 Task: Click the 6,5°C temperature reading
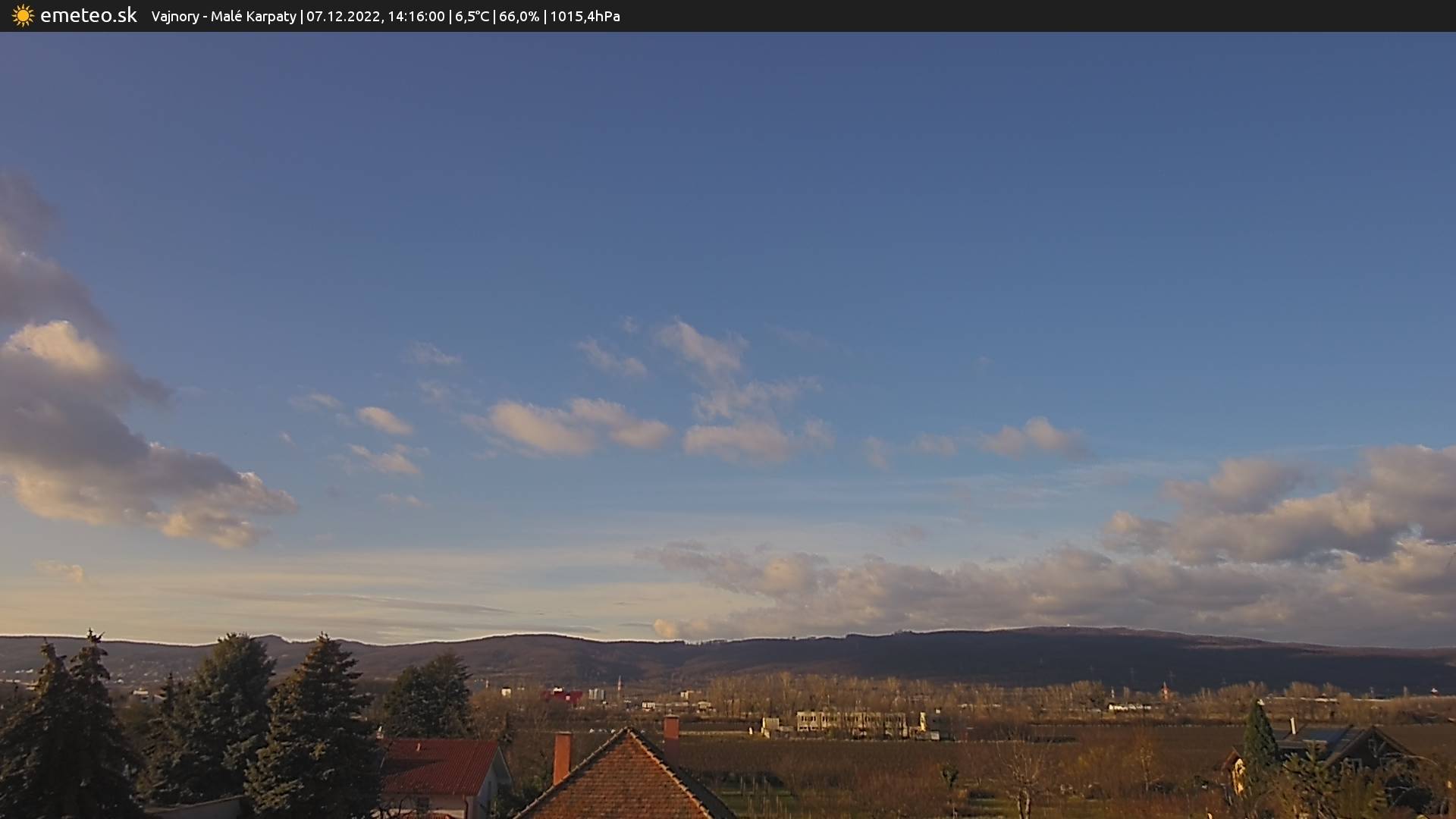point(472,17)
